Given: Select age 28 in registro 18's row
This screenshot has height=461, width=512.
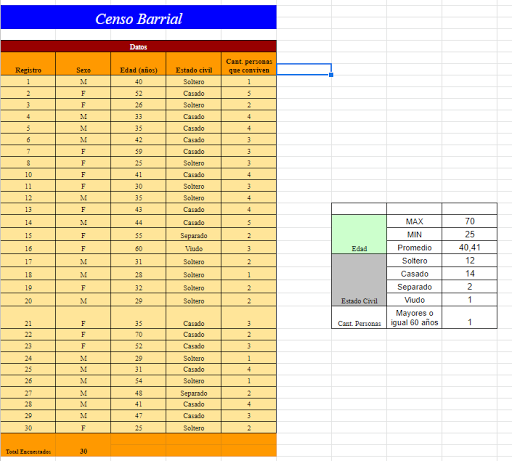Looking at the screenshot, I should [138, 274].
